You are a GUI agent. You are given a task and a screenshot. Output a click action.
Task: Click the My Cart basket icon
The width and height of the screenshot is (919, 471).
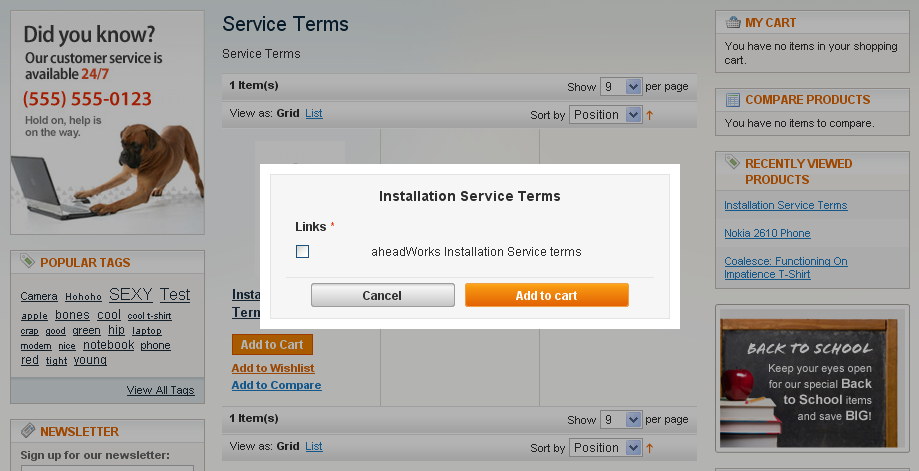(x=733, y=22)
